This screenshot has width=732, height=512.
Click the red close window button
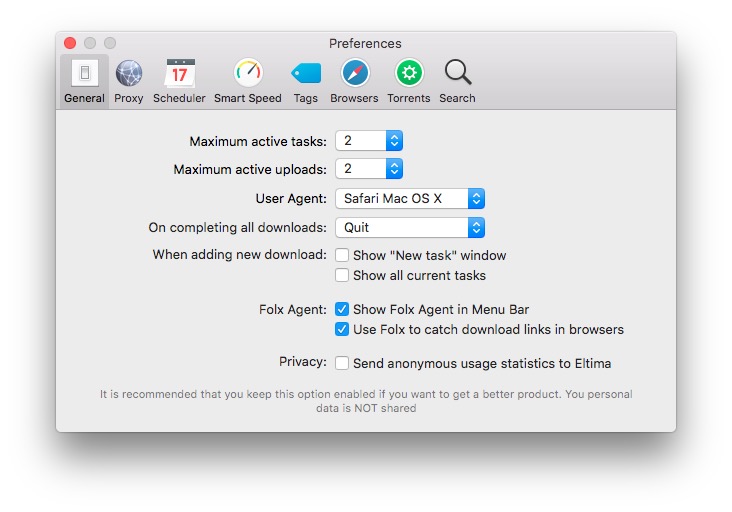coord(70,43)
